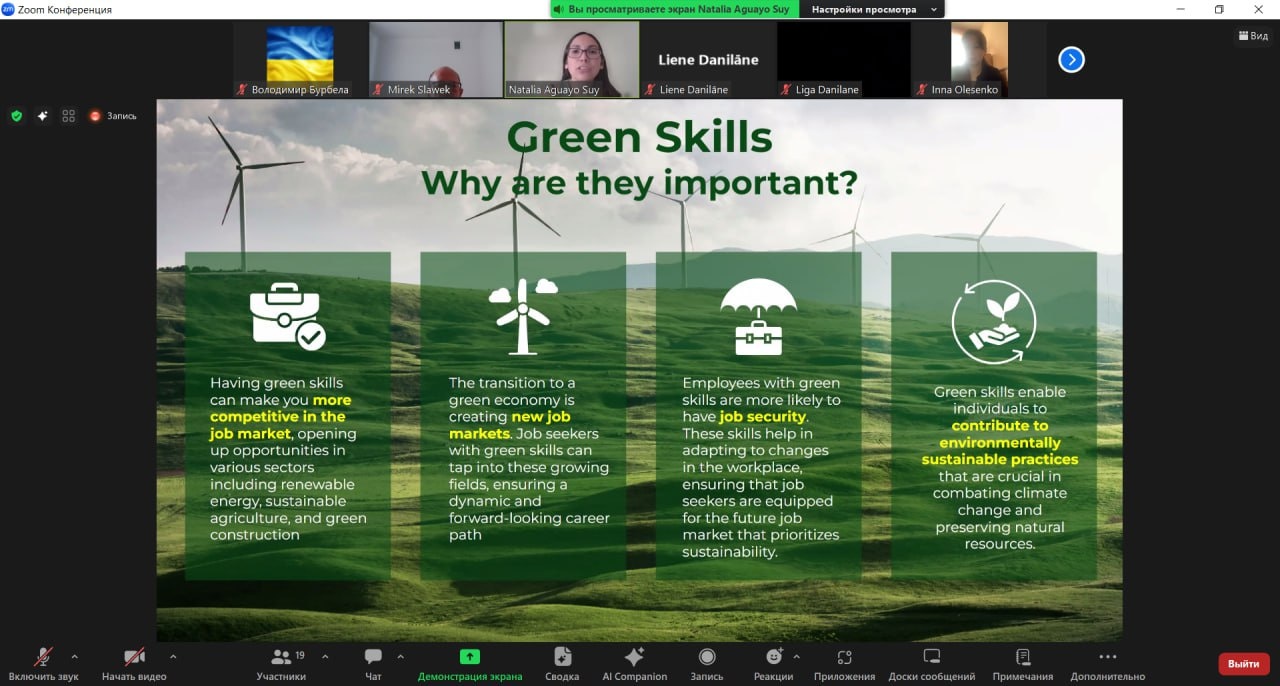Image resolution: width=1280 pixels, height=686 pixels.
Task: Show next participants with blue arrow
Action: (1071, 60)
